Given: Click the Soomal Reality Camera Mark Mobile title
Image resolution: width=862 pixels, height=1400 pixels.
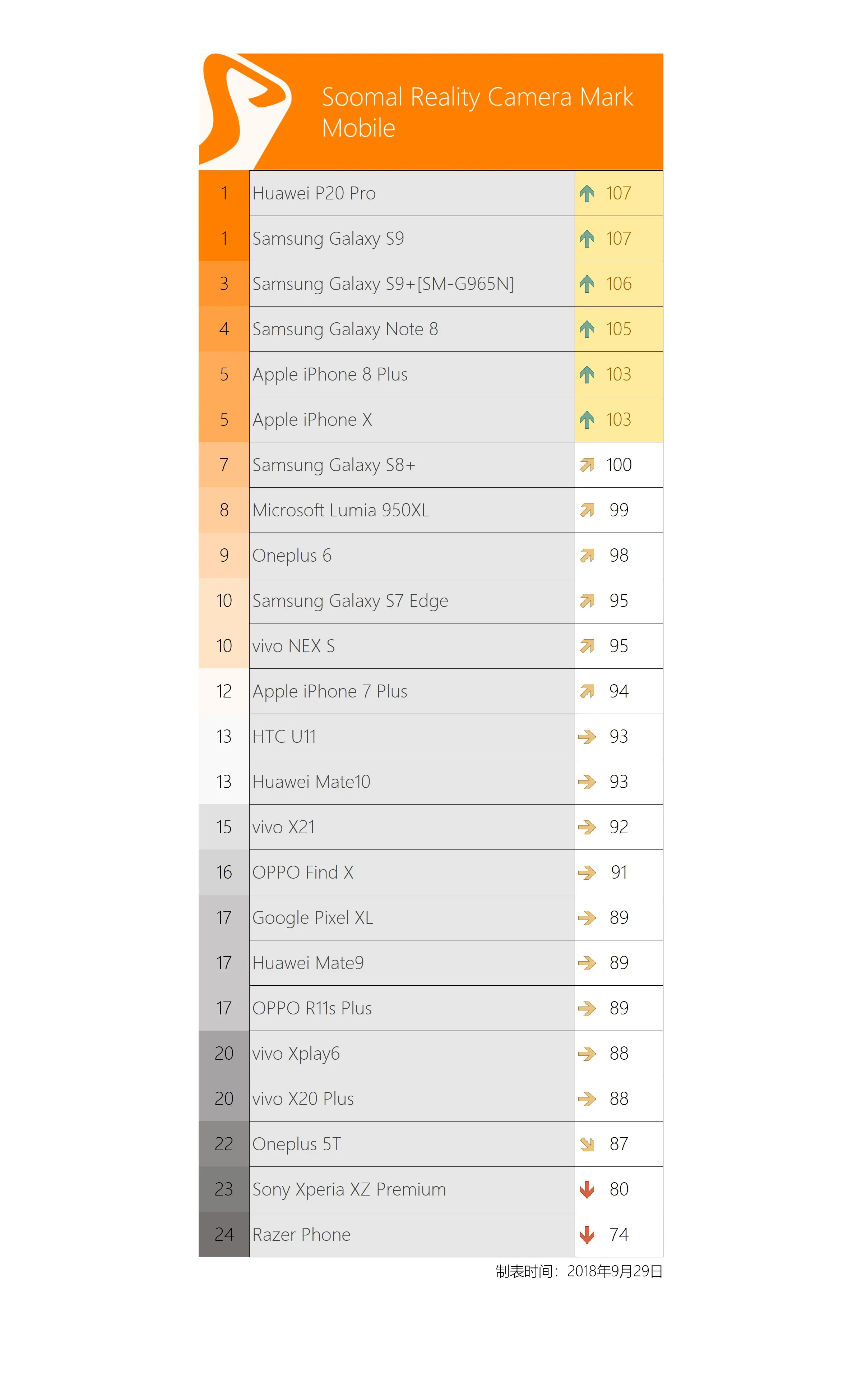Looking at the screenshot, I should (x=477, y=112).
